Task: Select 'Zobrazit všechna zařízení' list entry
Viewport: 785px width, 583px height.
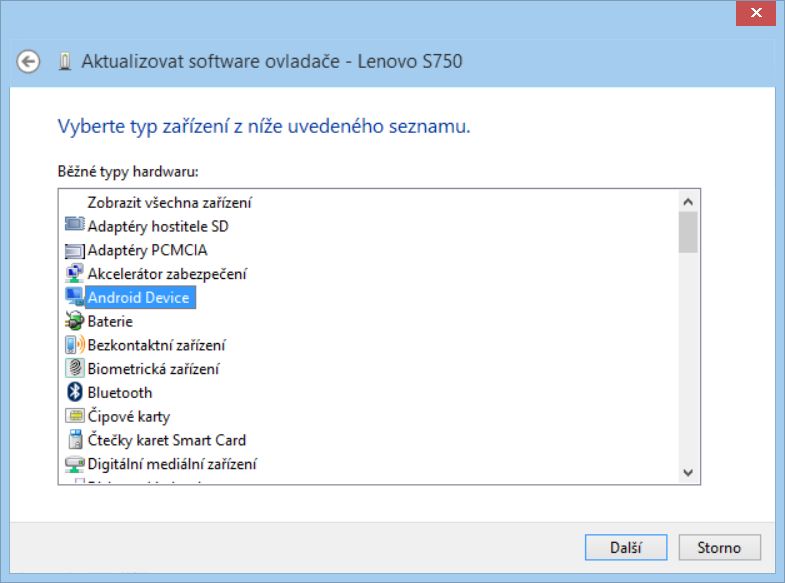Action: (169, 203)
